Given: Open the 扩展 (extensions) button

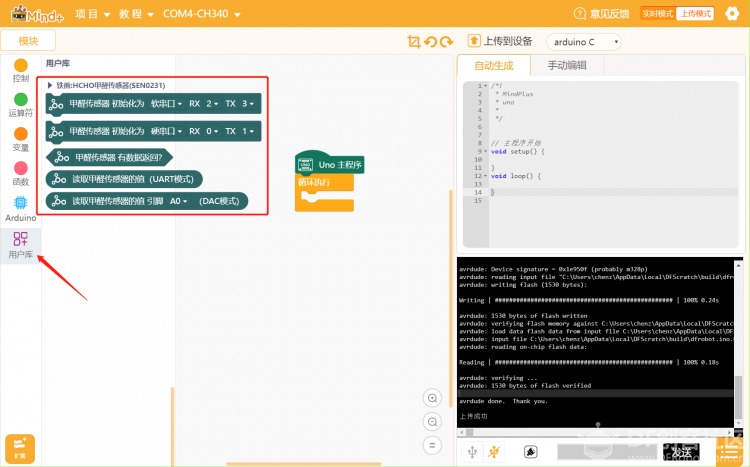Looking at the screenshot, I should (x=20, y=448).
